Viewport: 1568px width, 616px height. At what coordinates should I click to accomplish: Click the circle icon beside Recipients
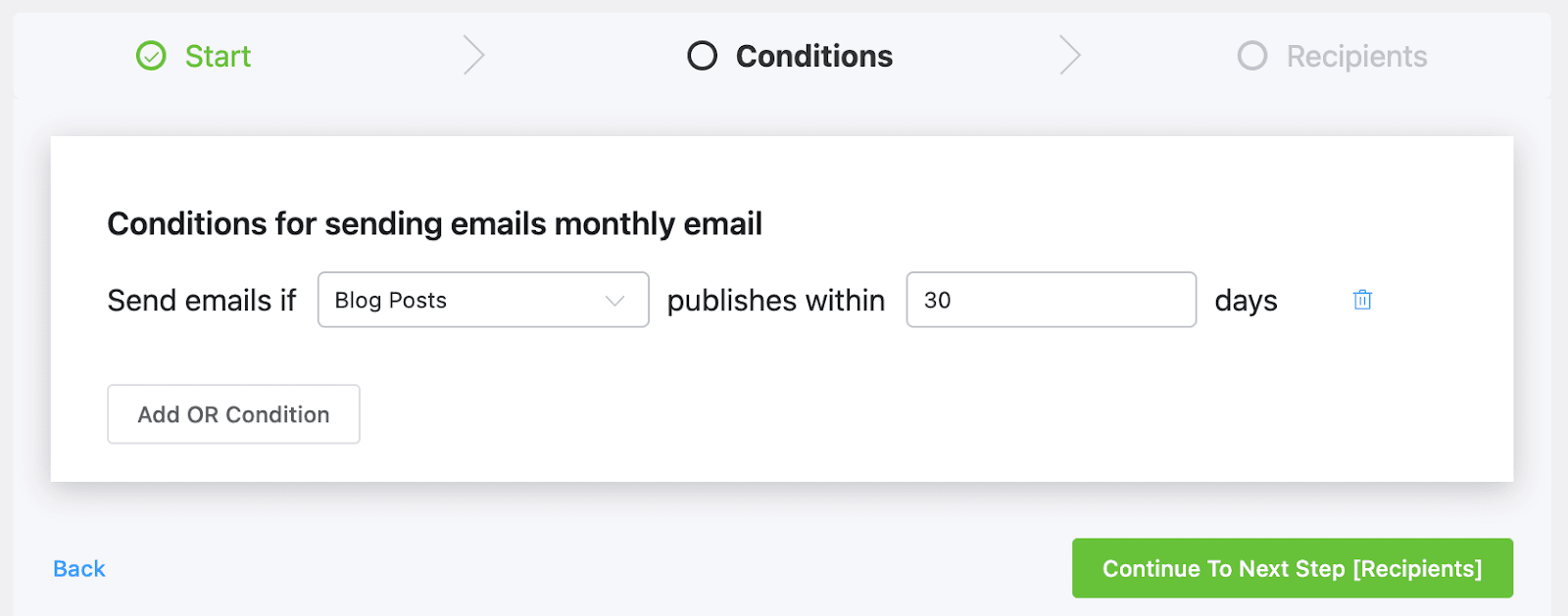click(1251, 56)
